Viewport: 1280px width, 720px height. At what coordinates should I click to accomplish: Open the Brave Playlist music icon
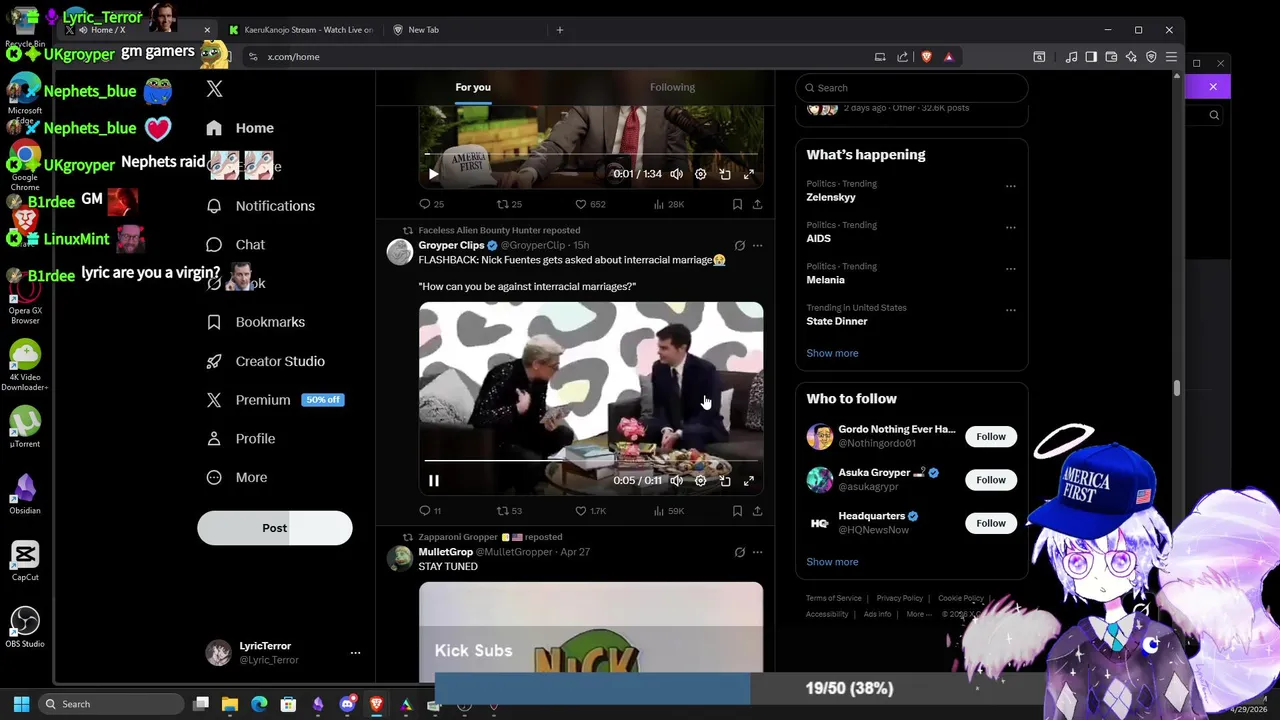click(x=1071, y=57)
